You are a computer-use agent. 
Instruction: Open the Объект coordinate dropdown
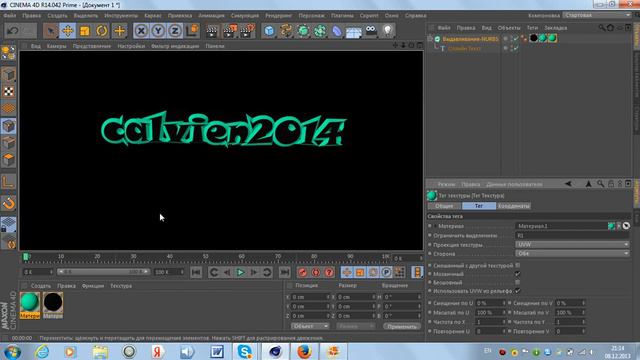310,326
